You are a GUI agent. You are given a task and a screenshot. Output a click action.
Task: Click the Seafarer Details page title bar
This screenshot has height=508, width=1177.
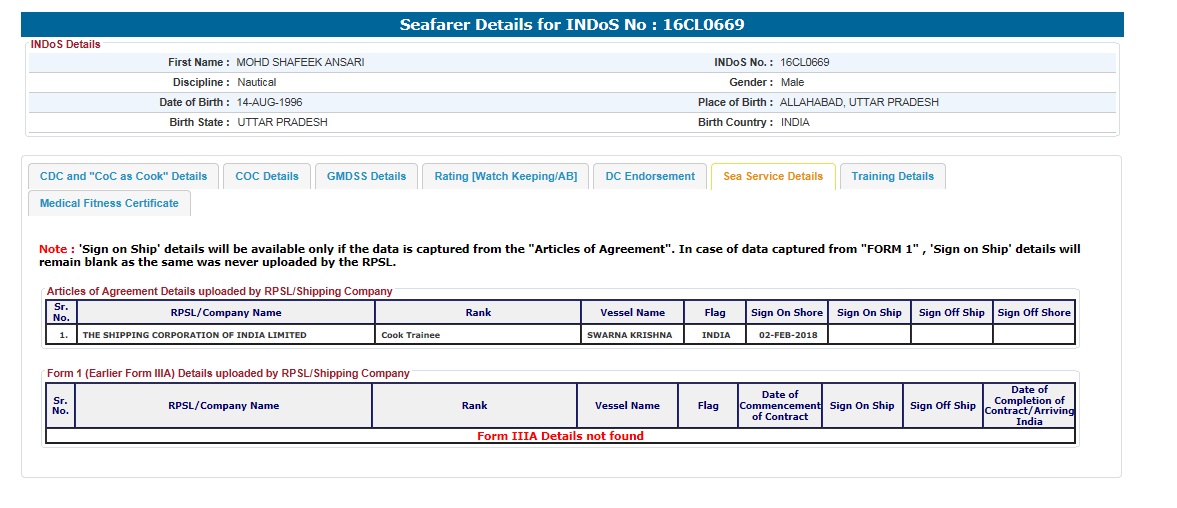tap(572, 24)
